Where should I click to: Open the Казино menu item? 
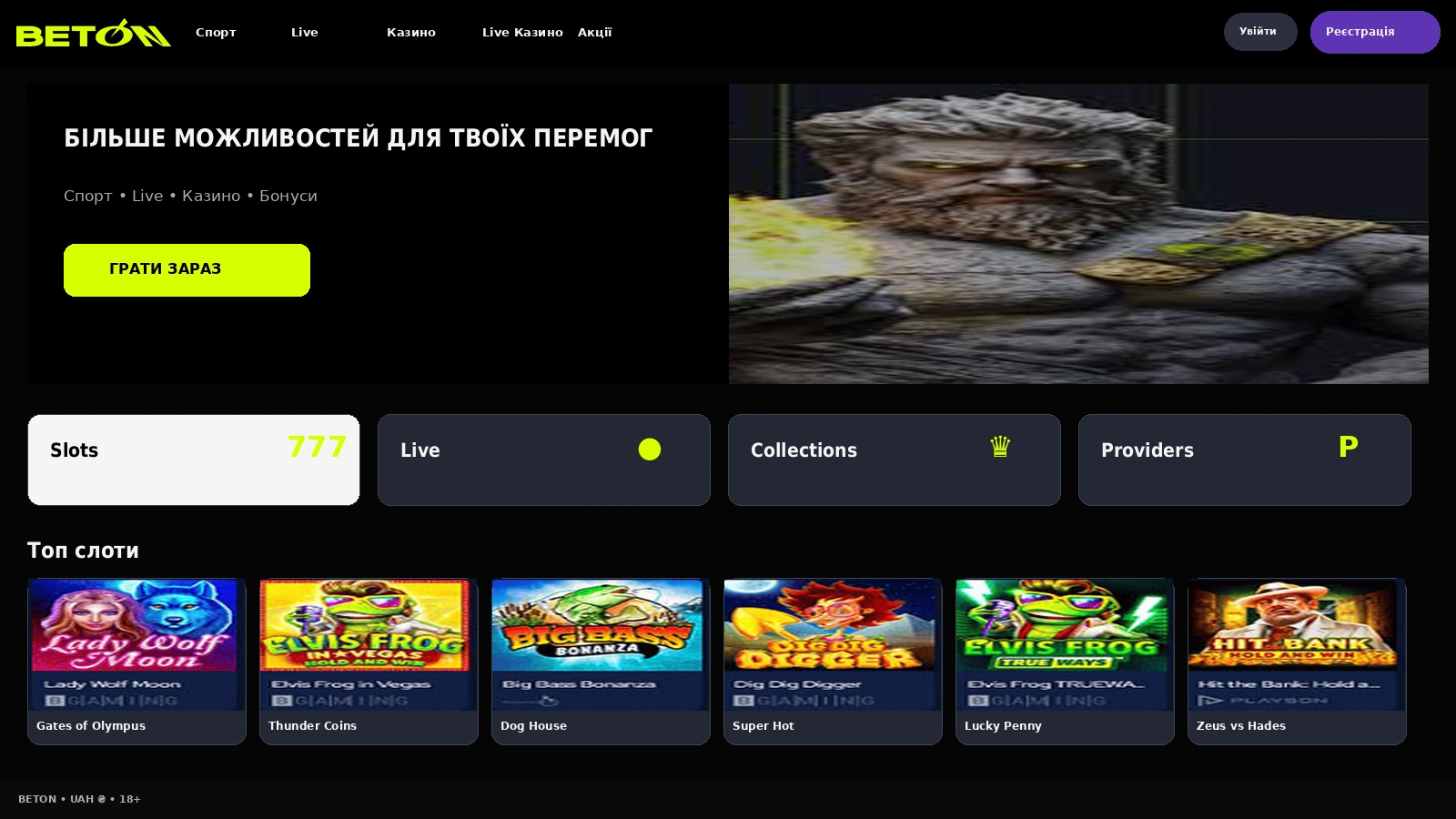click(411, 32)
